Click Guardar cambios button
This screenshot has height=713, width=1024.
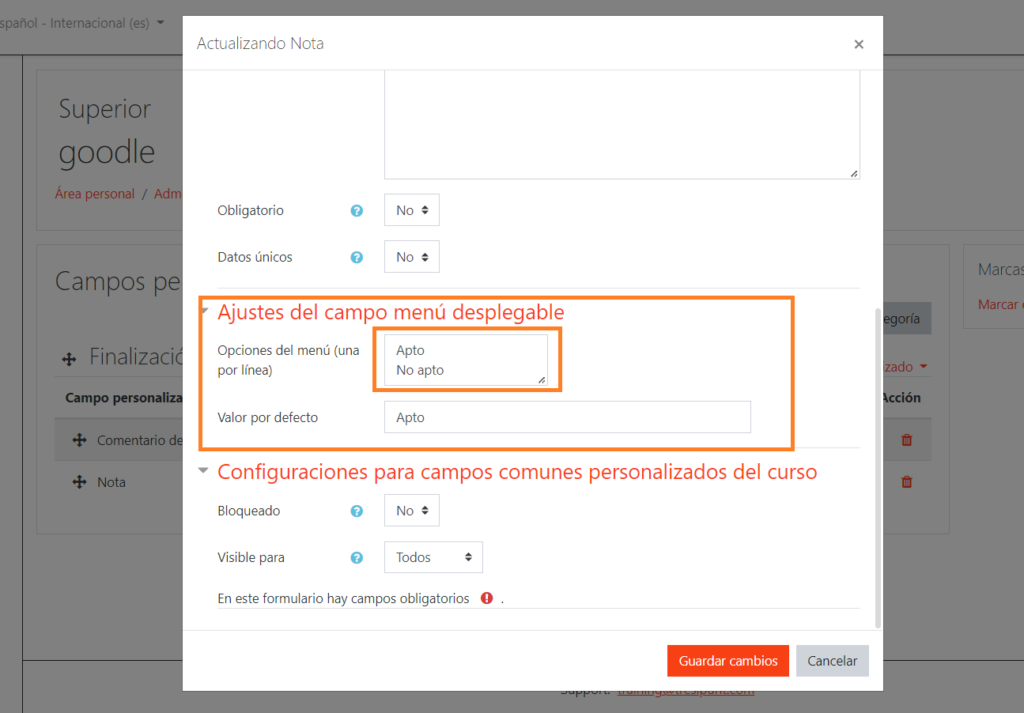(728, 661)
